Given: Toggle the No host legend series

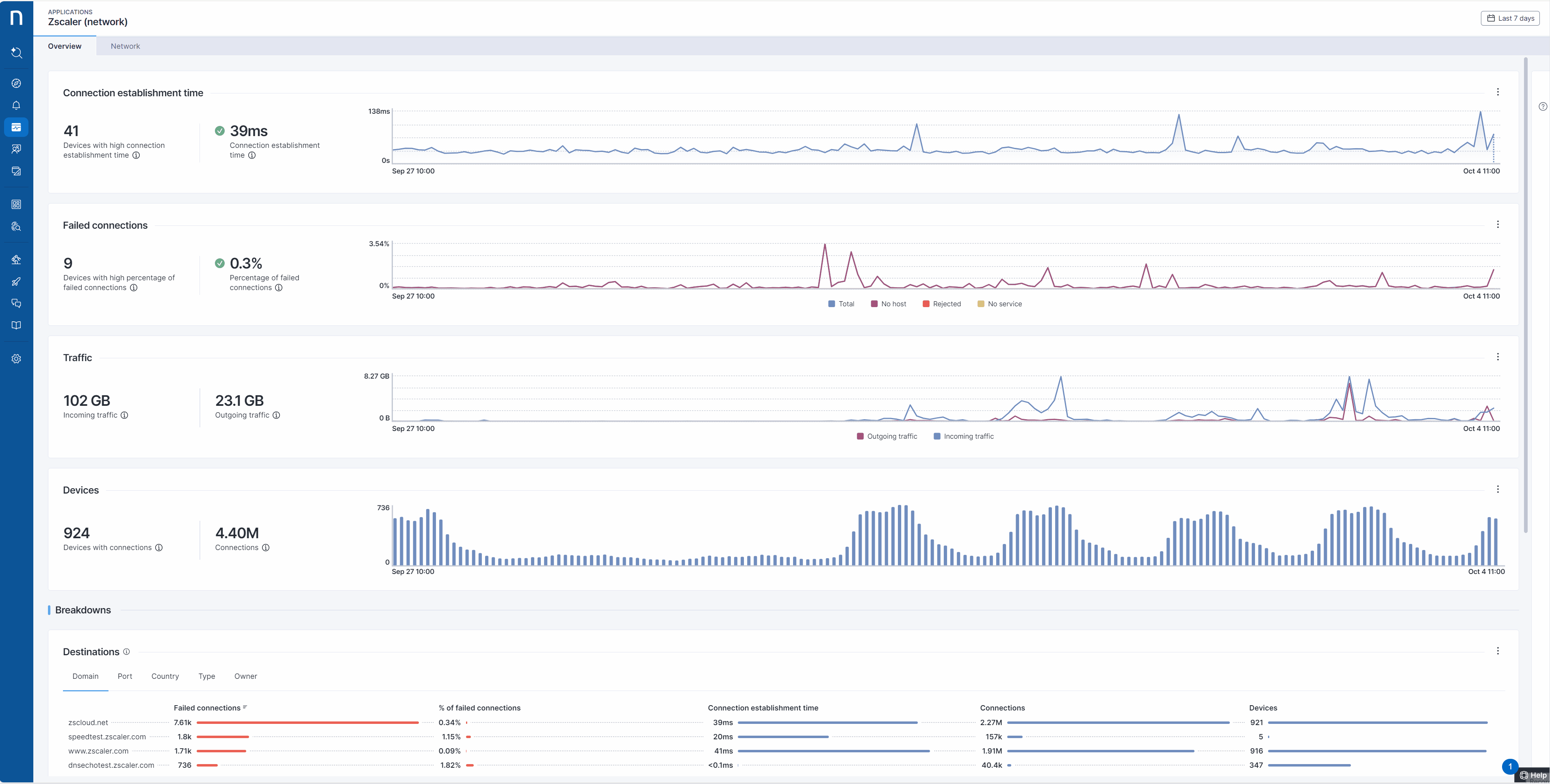Looking at the screenshot, I should 888,304.
